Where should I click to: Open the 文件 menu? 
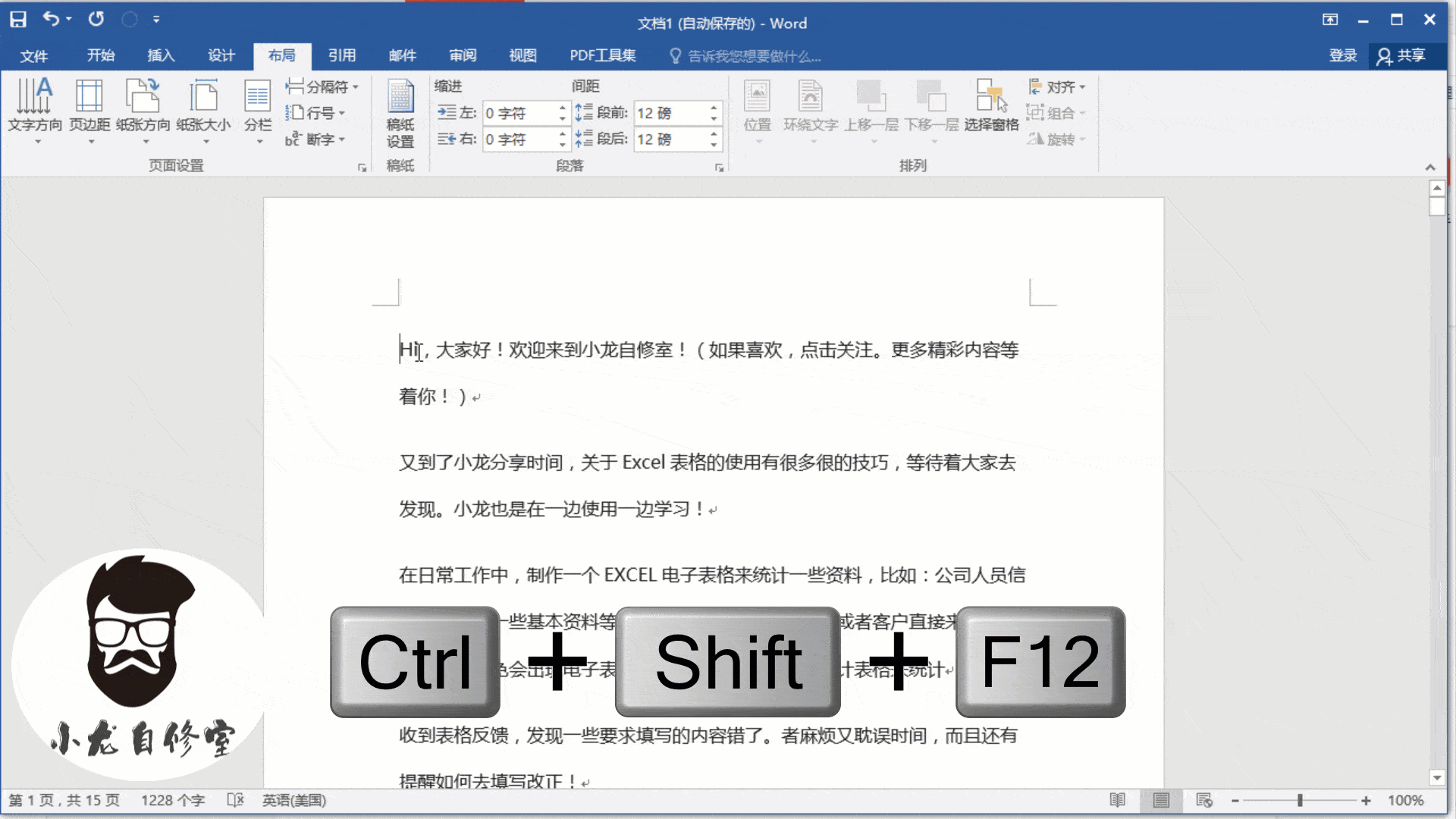click(33, 56)
